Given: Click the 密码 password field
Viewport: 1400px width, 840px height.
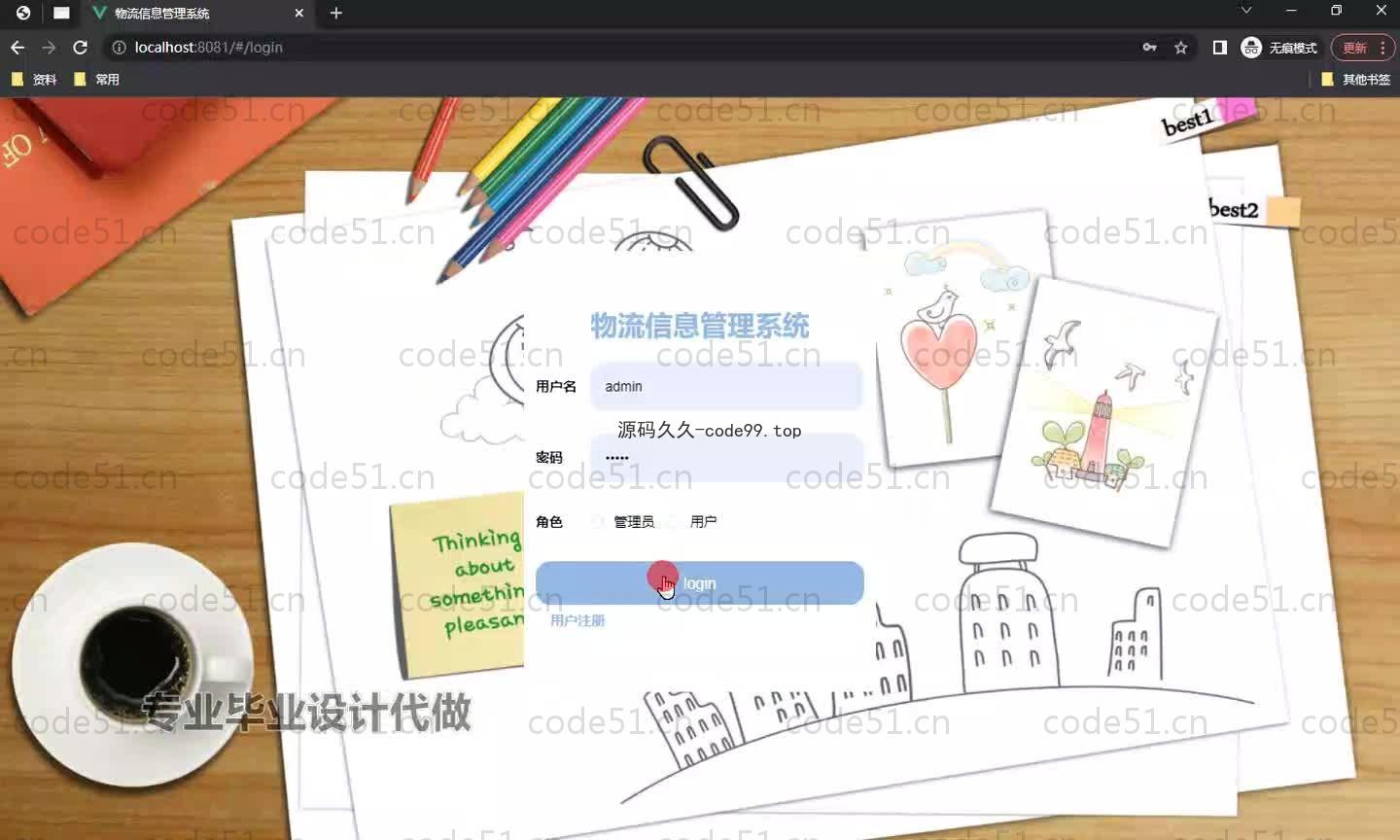Looking at the screenshot, I should (726, 457).
